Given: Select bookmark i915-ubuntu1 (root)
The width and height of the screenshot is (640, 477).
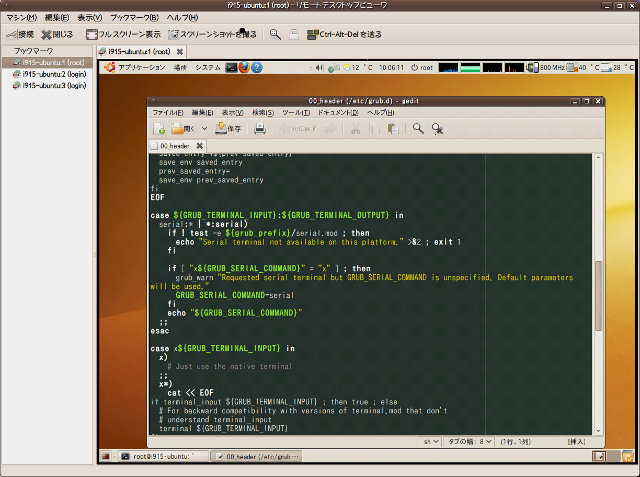Looking at the screenshot, I should [48, 62].
